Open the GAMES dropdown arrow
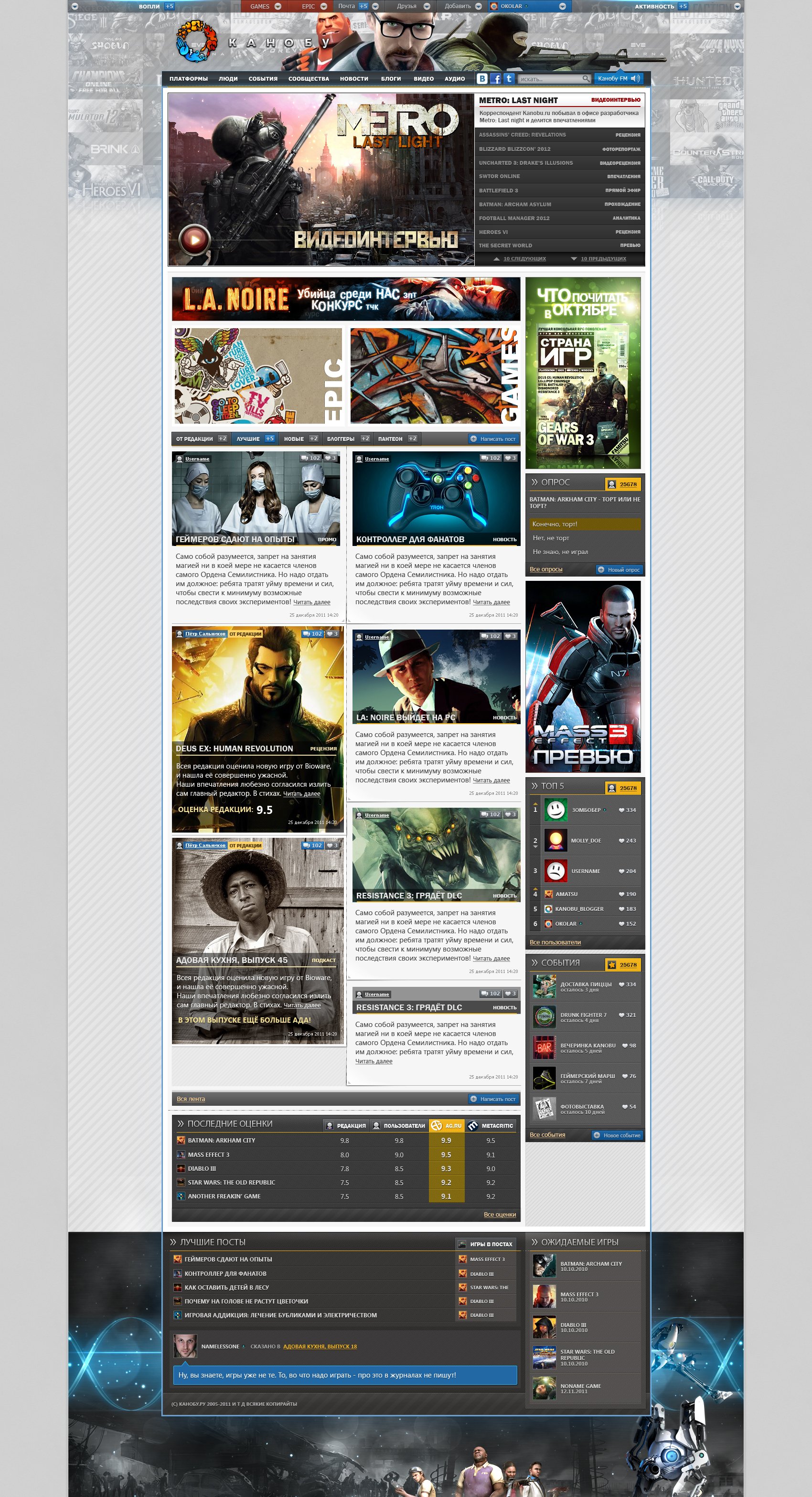Image resolution: width=812 pixels, height=1497 pixels. point(278,6)
